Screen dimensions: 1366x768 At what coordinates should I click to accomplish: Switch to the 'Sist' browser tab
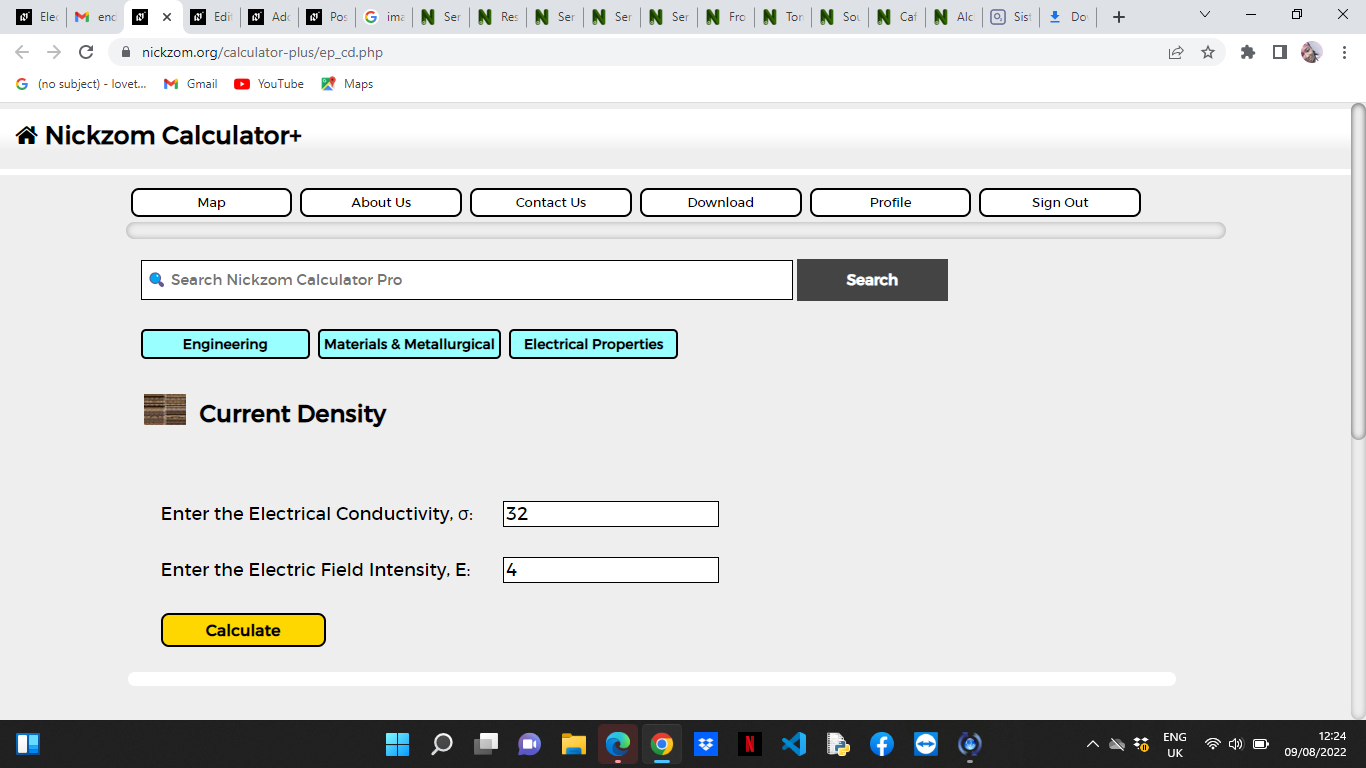coord(1010,17)
